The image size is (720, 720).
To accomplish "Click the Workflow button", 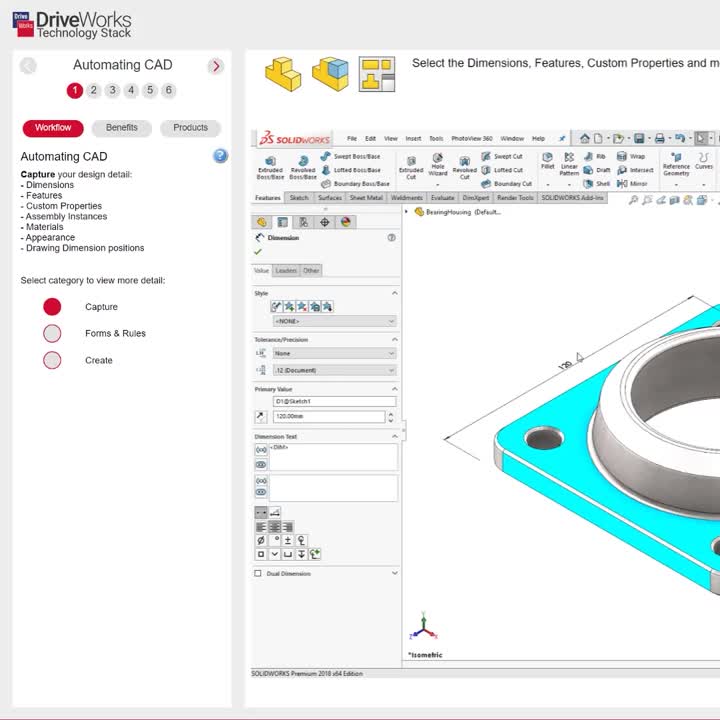I will 53,128.
